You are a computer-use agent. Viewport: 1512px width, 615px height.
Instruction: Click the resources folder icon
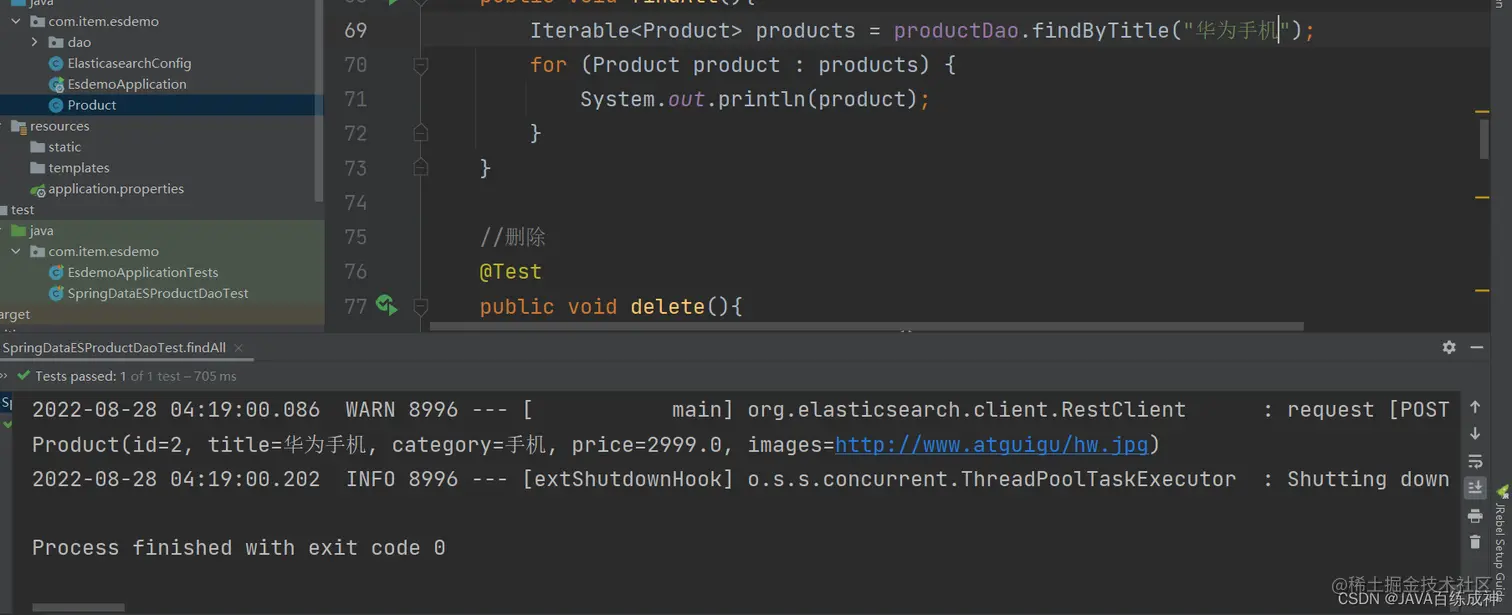click(x=18, y=126)
